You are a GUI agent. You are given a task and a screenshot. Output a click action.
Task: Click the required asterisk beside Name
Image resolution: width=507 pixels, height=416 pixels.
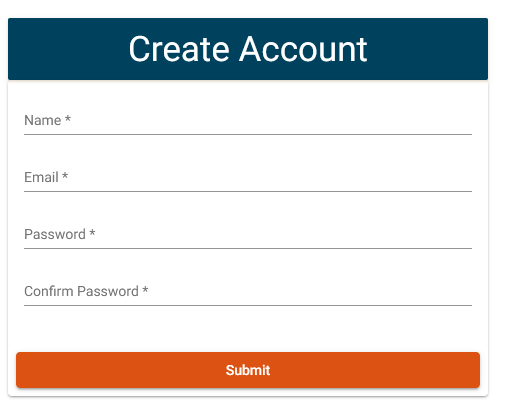68,119
